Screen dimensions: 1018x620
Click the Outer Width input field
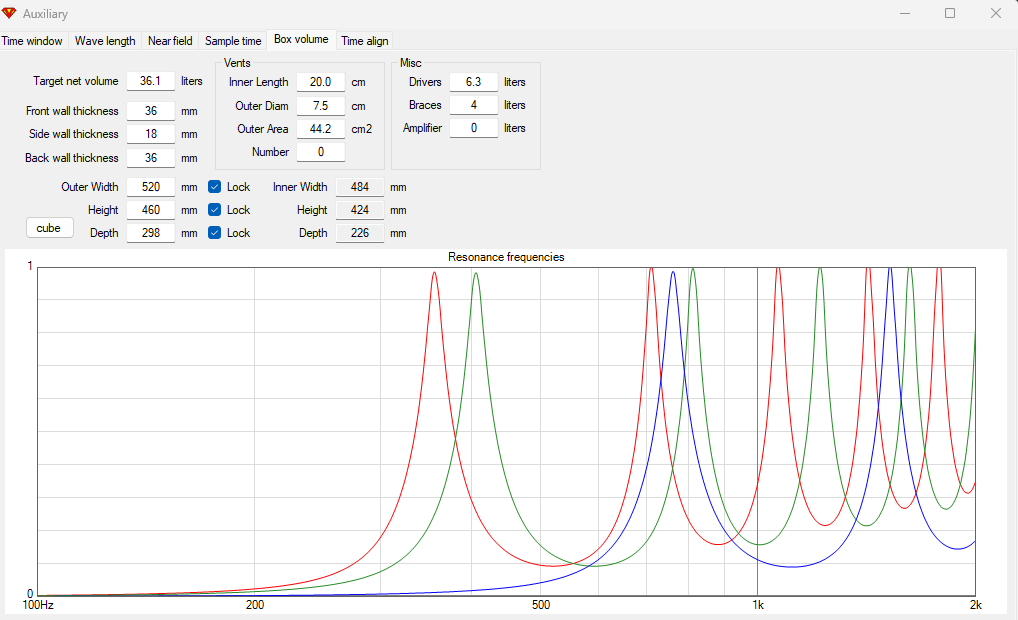coord(151,187)
